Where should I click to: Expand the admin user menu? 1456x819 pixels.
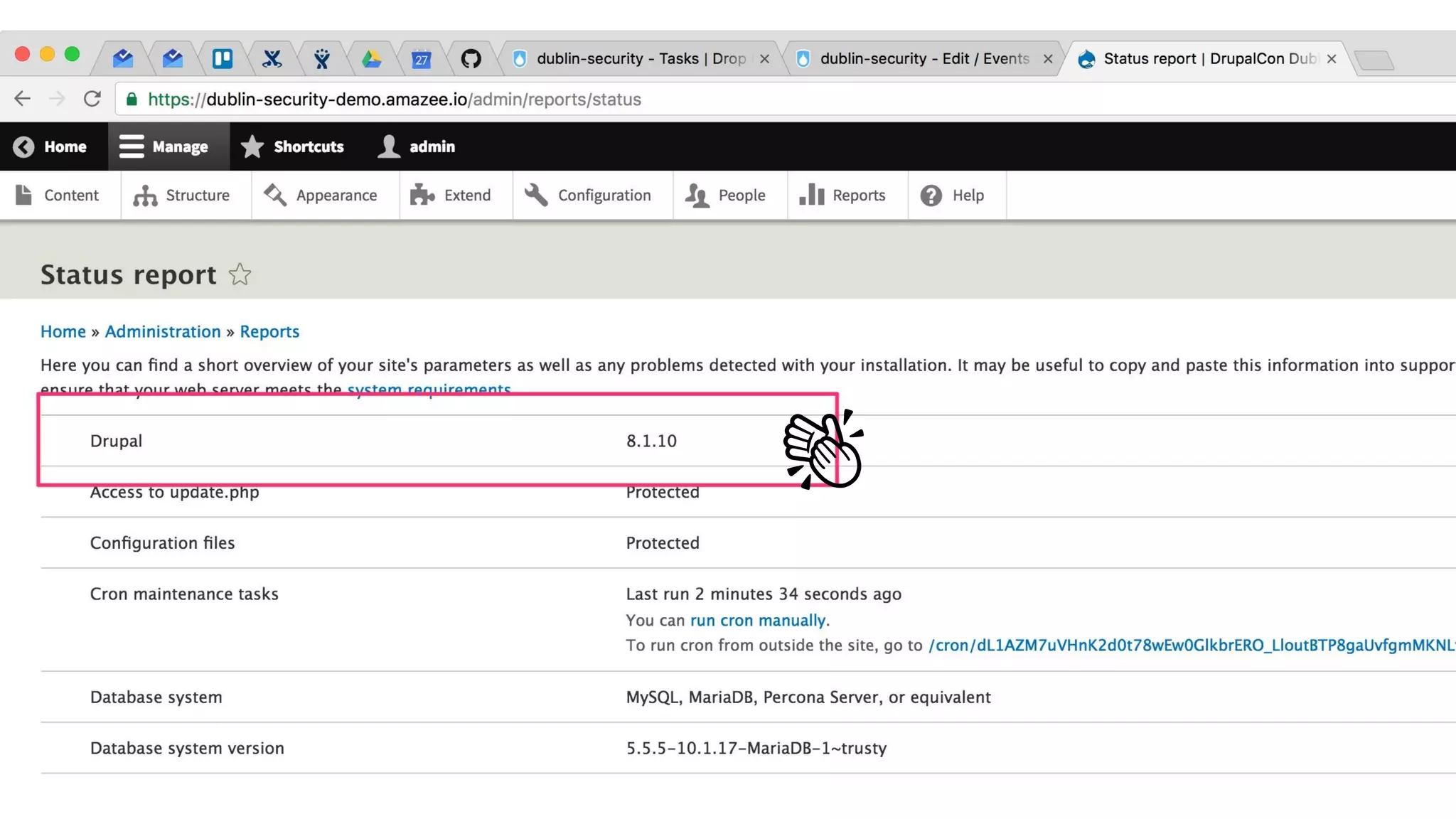(417, 146)
